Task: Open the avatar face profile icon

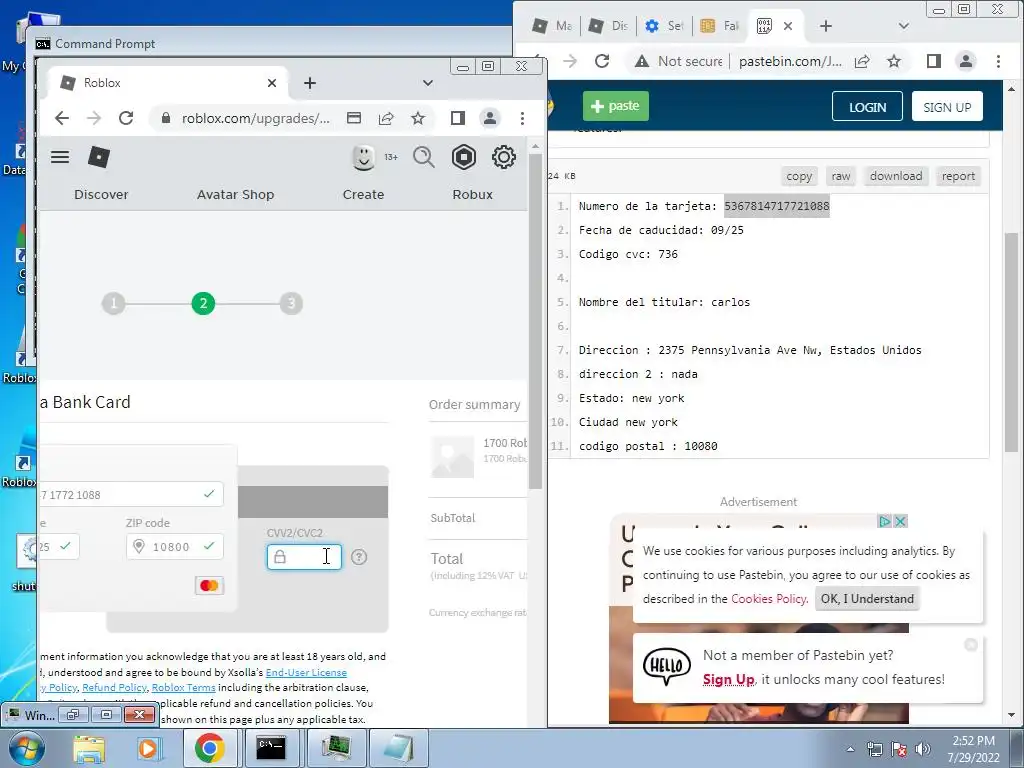Action: (364, 157)
